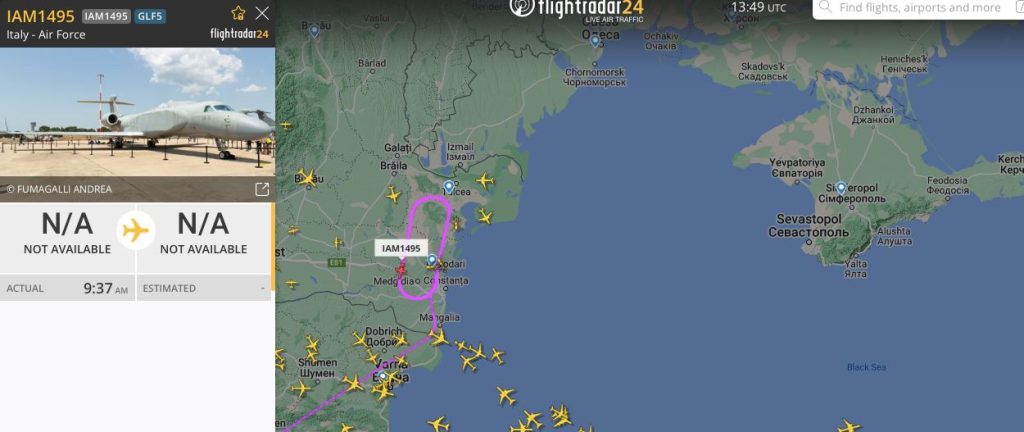1024x432 pixels.
Task: Click the search magnifier icon
Action: [825, 7]
